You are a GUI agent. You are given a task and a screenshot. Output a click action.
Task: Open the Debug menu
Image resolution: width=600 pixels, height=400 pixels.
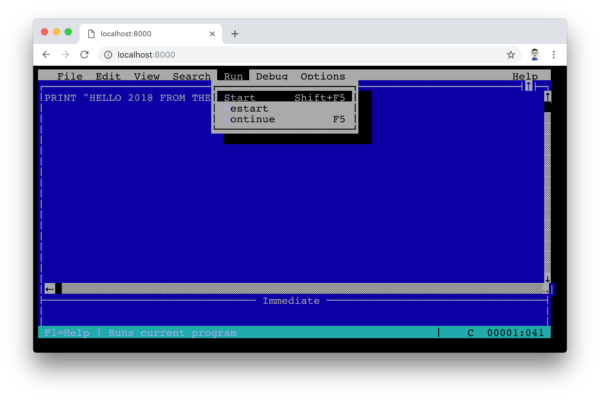tap(272, 76)
